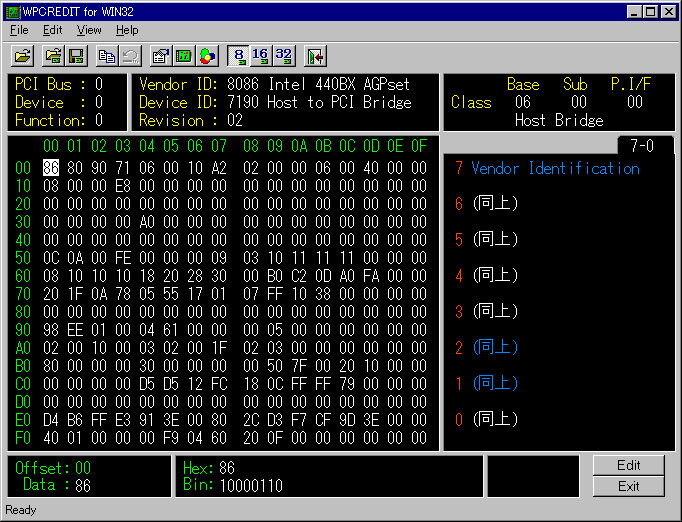Click the green chip board icon
The image size is (682, 522).
click(184, 57)
